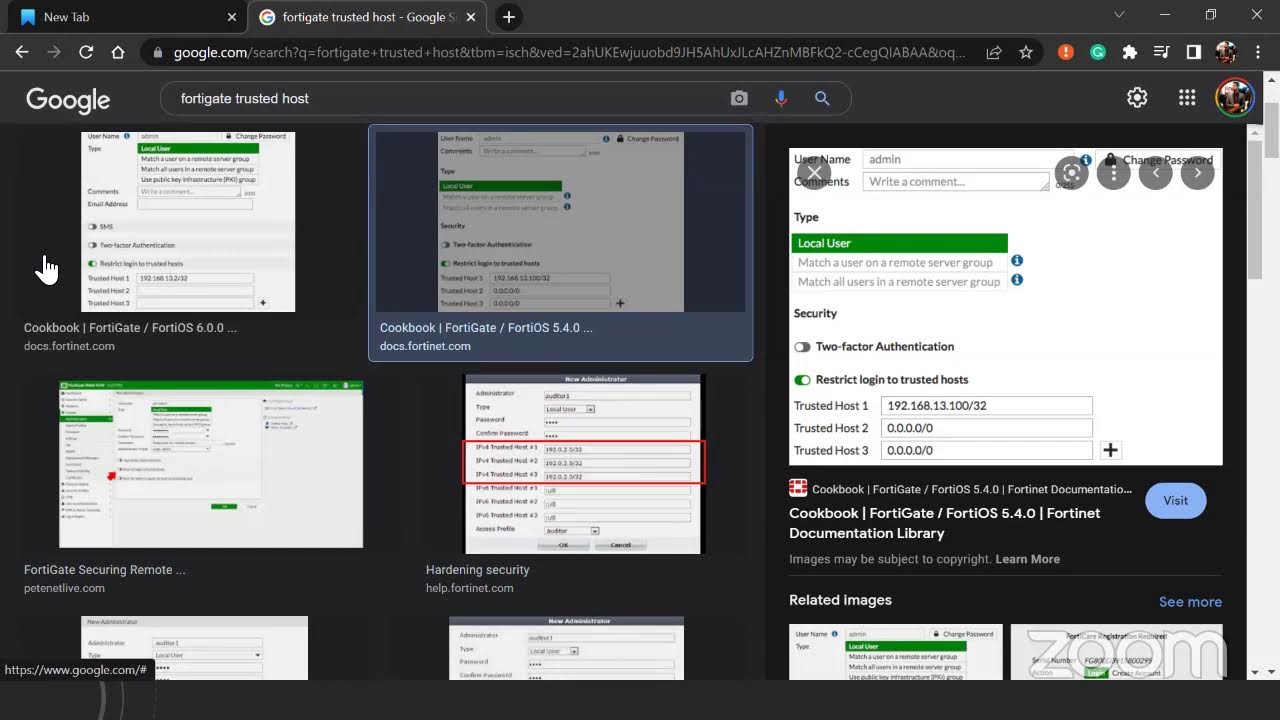
Task: Open the selected FortiOS 5.4.0 result thumbnail
Action: [561, 221]
